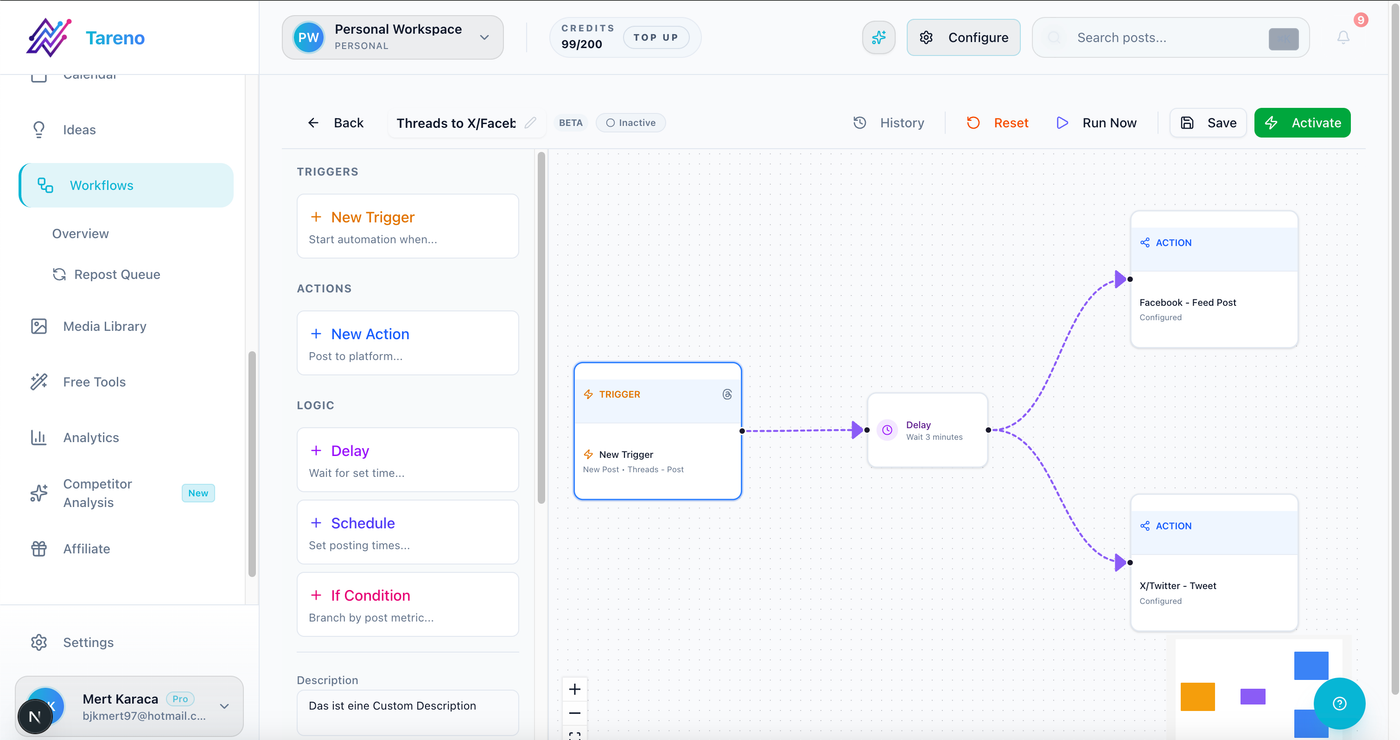
Task: Open workflow History
Action: click(x=888, y=123)
